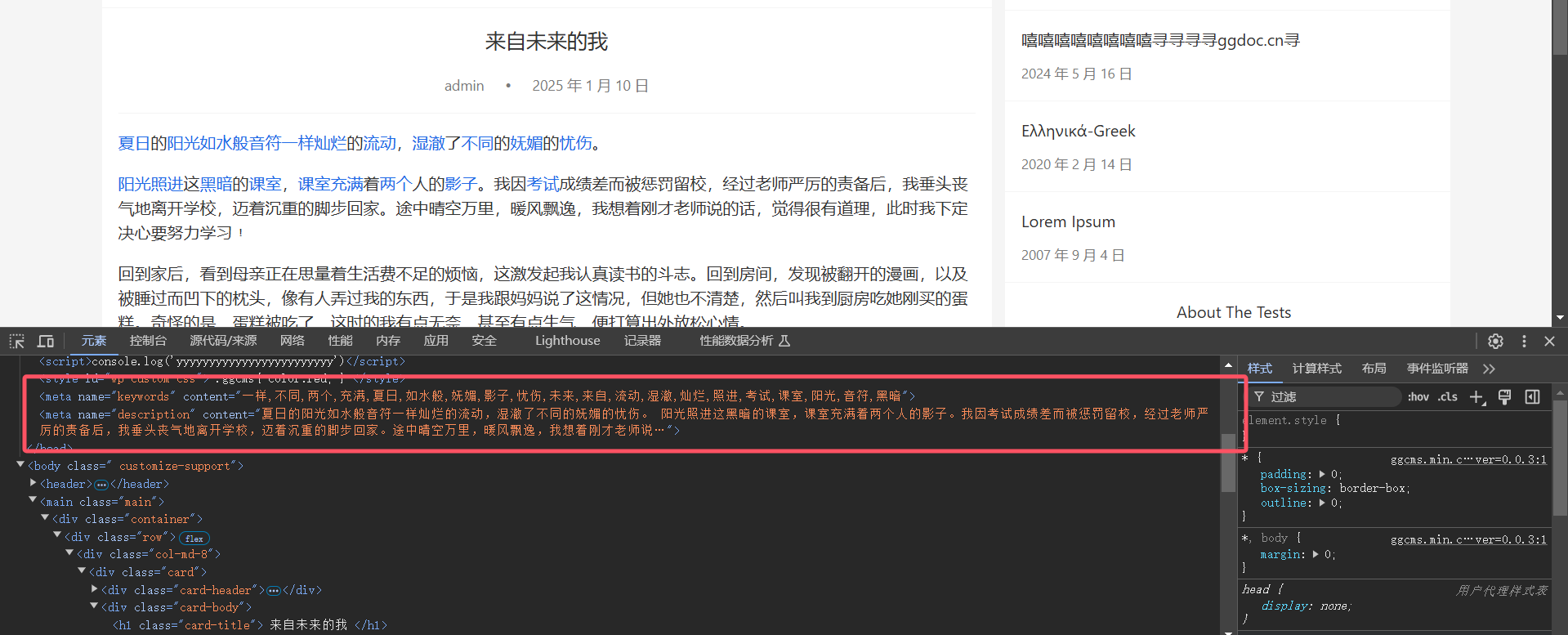Click the 夏日 keyword link
This screenshot has height=635, width=1568.
point(134,143)
